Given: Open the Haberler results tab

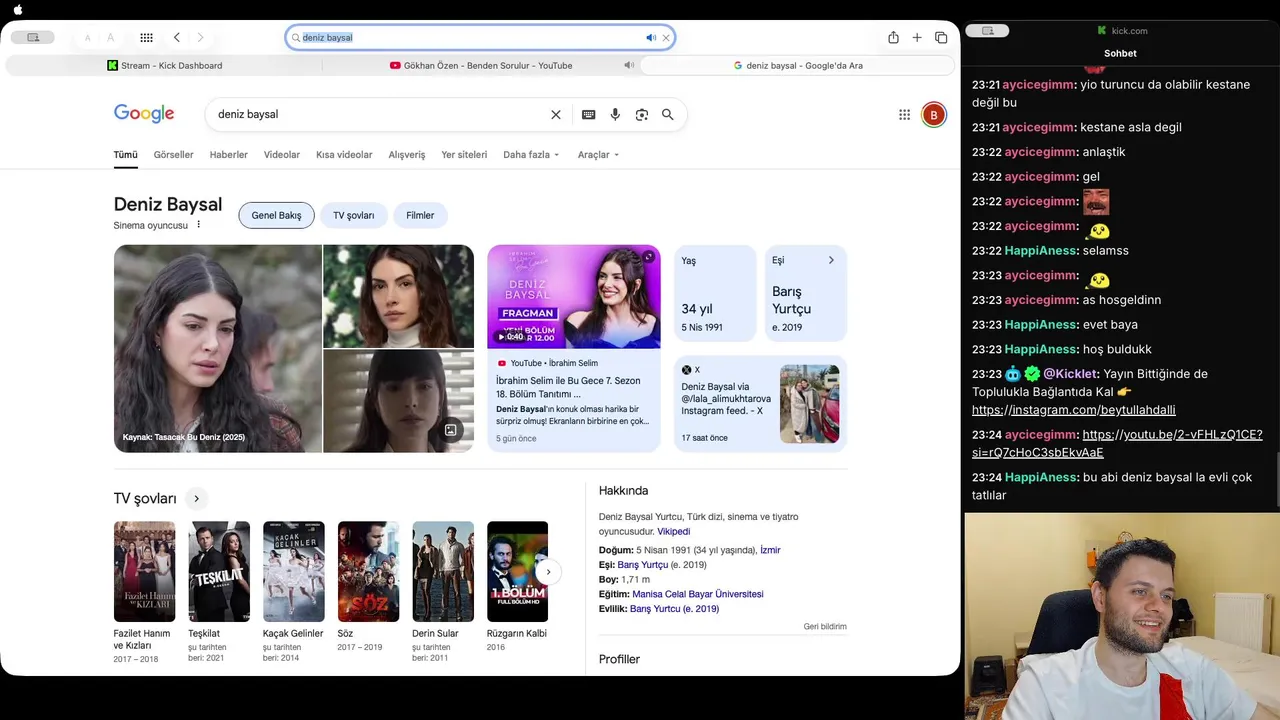Looking at the screenshot, I should point(228,155).
